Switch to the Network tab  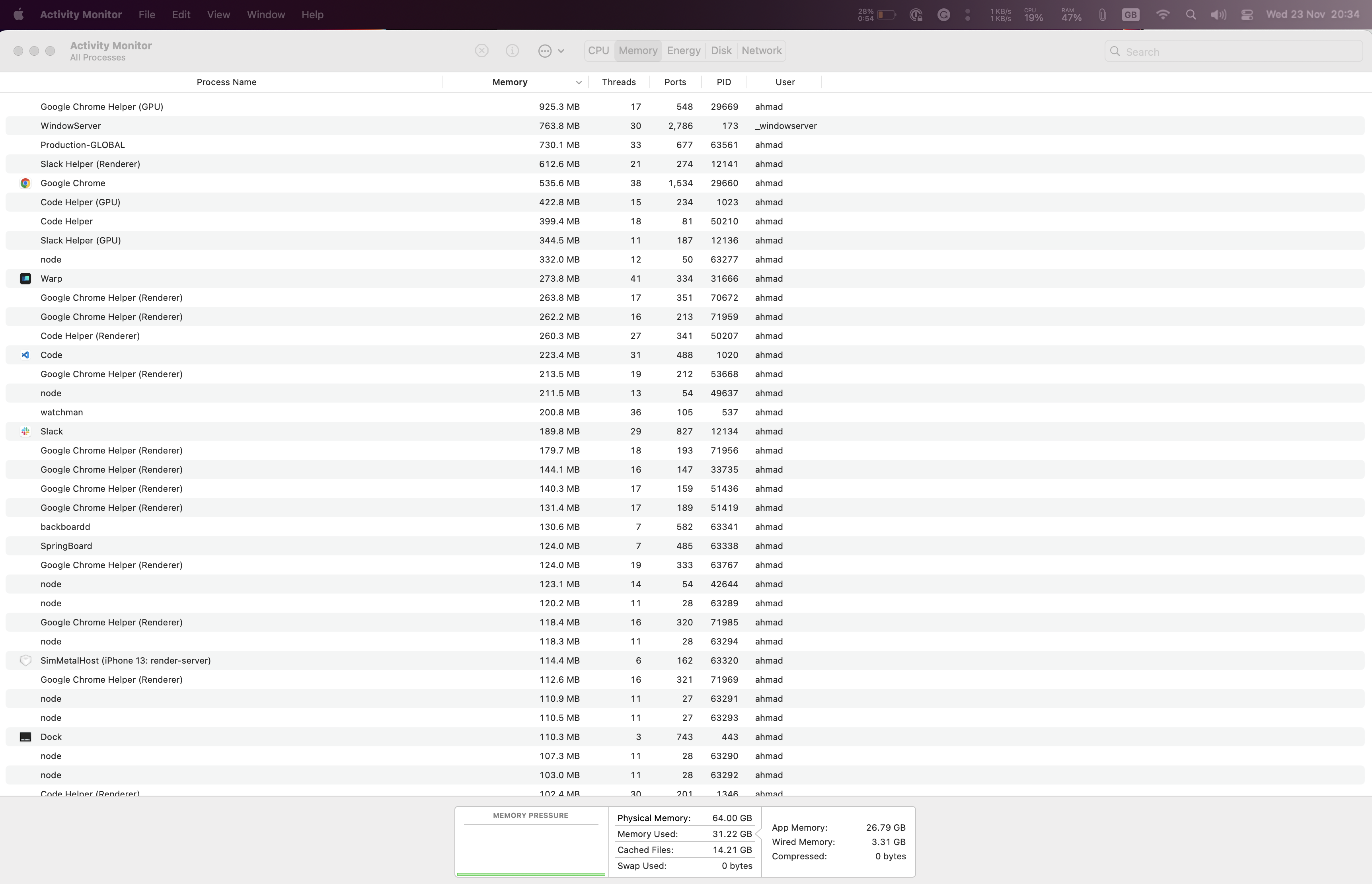coord(762,51)
